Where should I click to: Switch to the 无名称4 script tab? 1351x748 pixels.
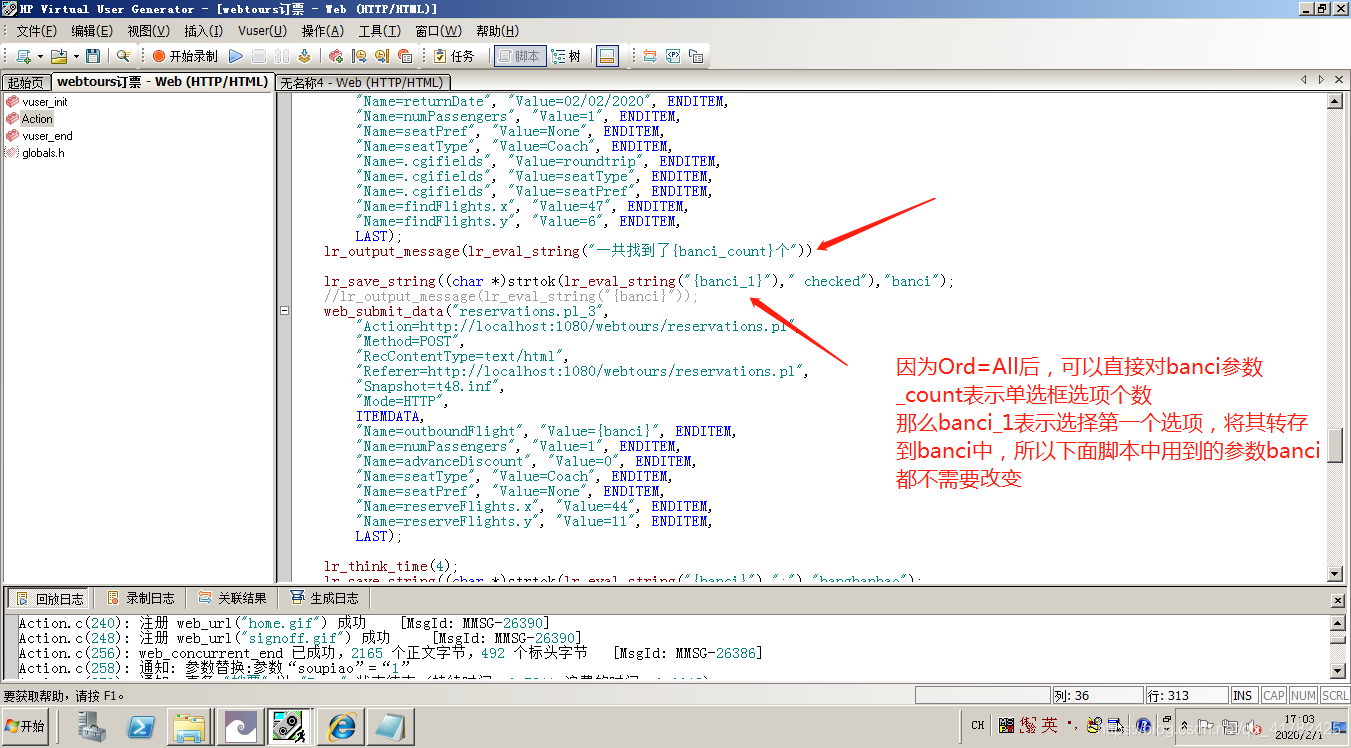[362, 82]
